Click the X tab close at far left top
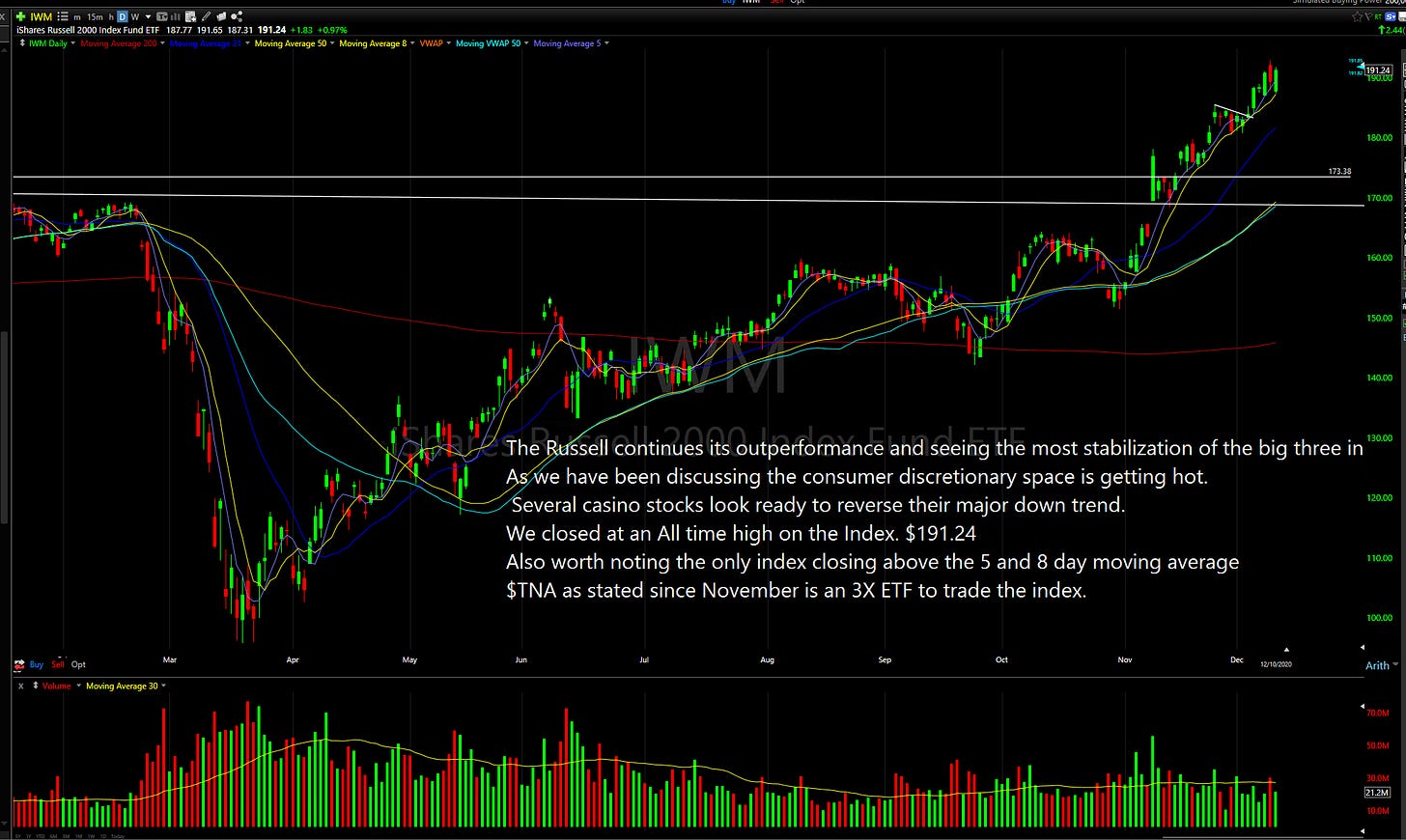1406x840 pixels. [x=3, y=17]
